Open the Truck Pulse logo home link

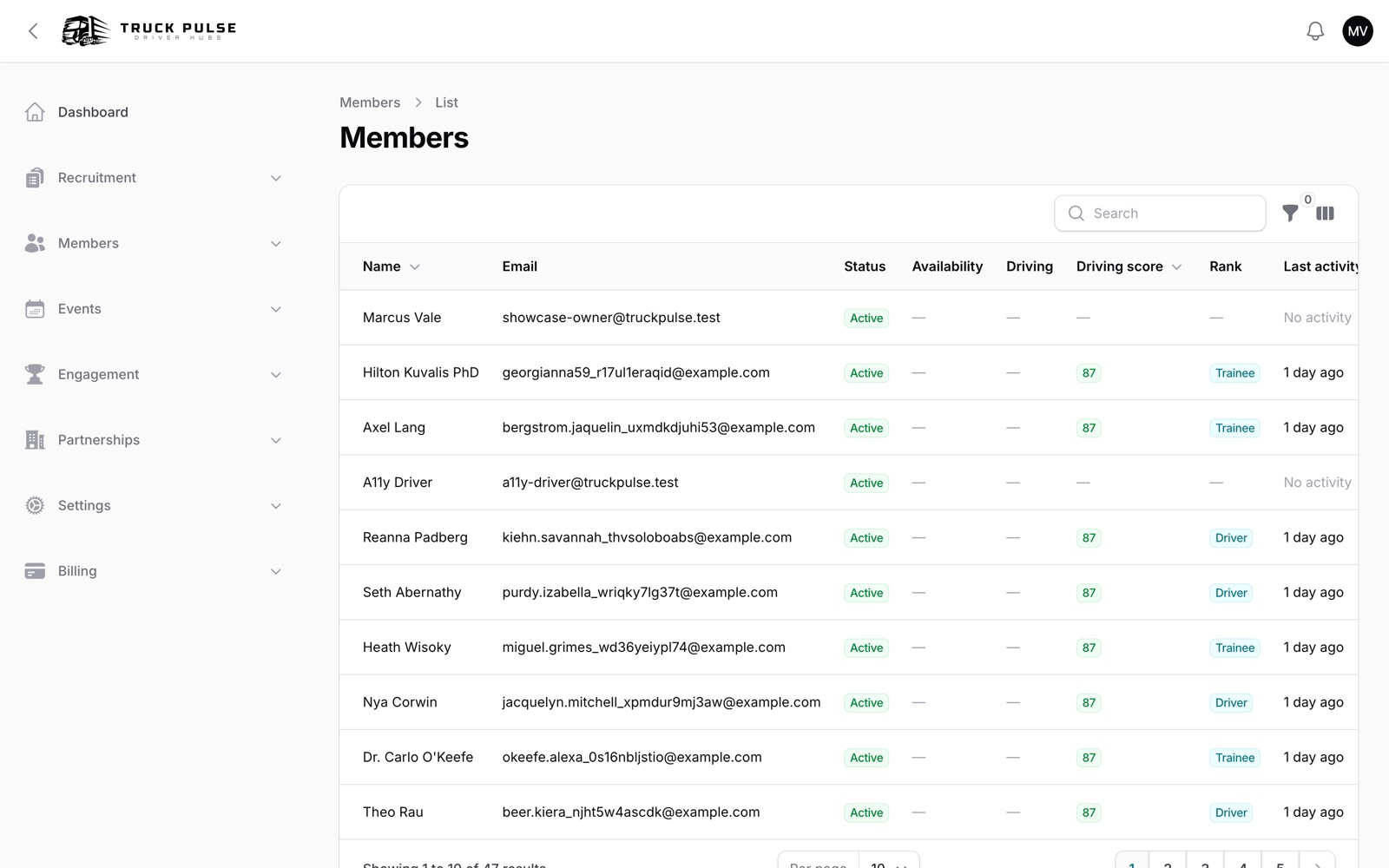149,31
